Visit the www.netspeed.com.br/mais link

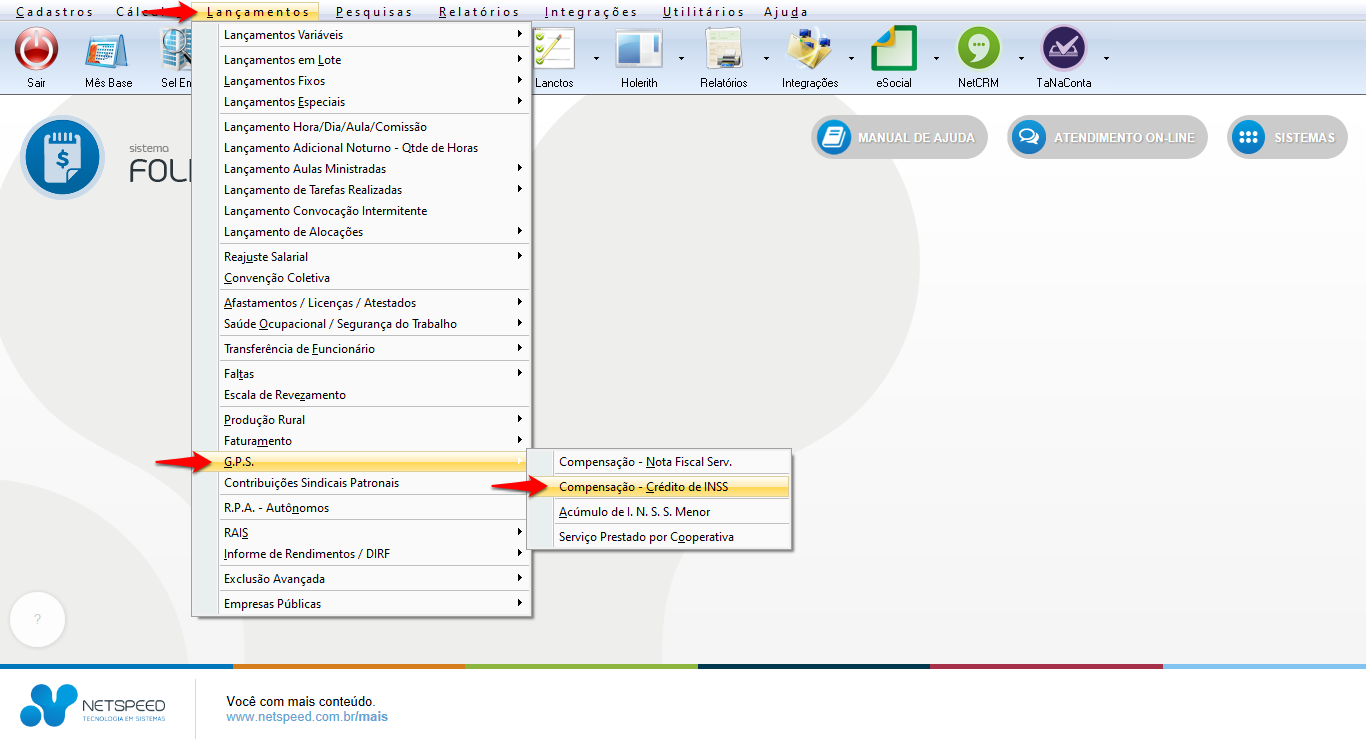click(307, 717)
